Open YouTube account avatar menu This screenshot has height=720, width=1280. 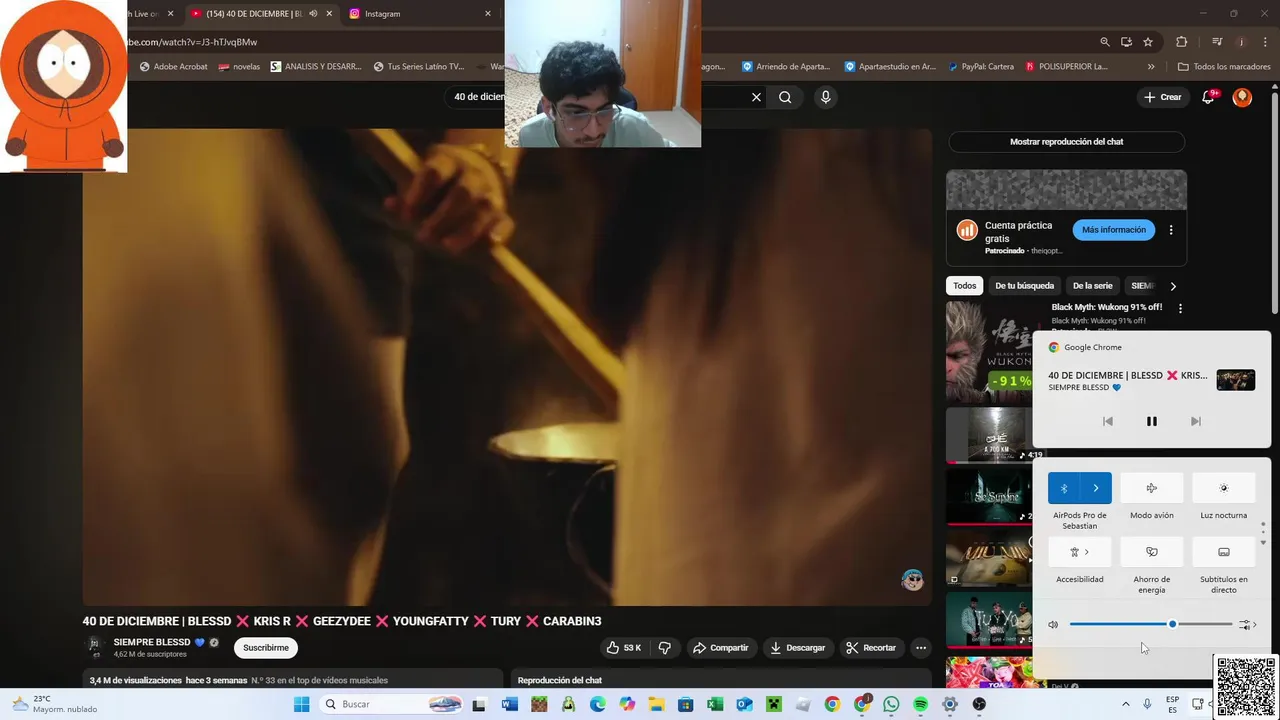point(1242,97)
